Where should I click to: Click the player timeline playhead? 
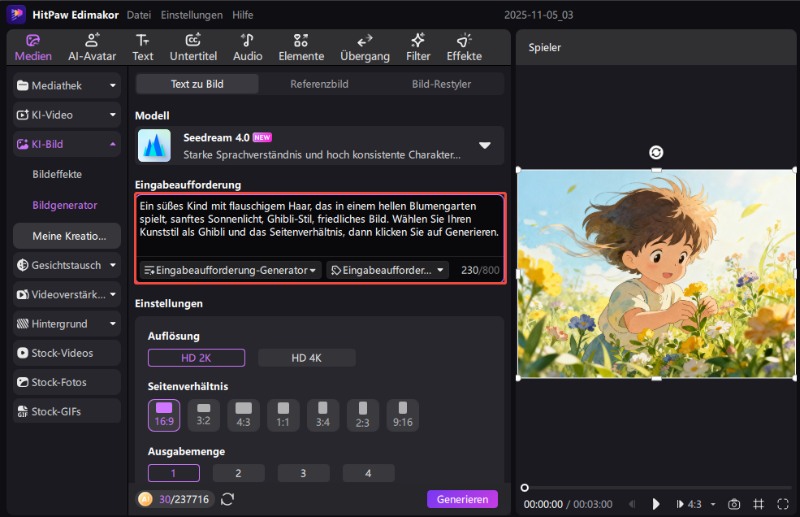click(524, 488)
